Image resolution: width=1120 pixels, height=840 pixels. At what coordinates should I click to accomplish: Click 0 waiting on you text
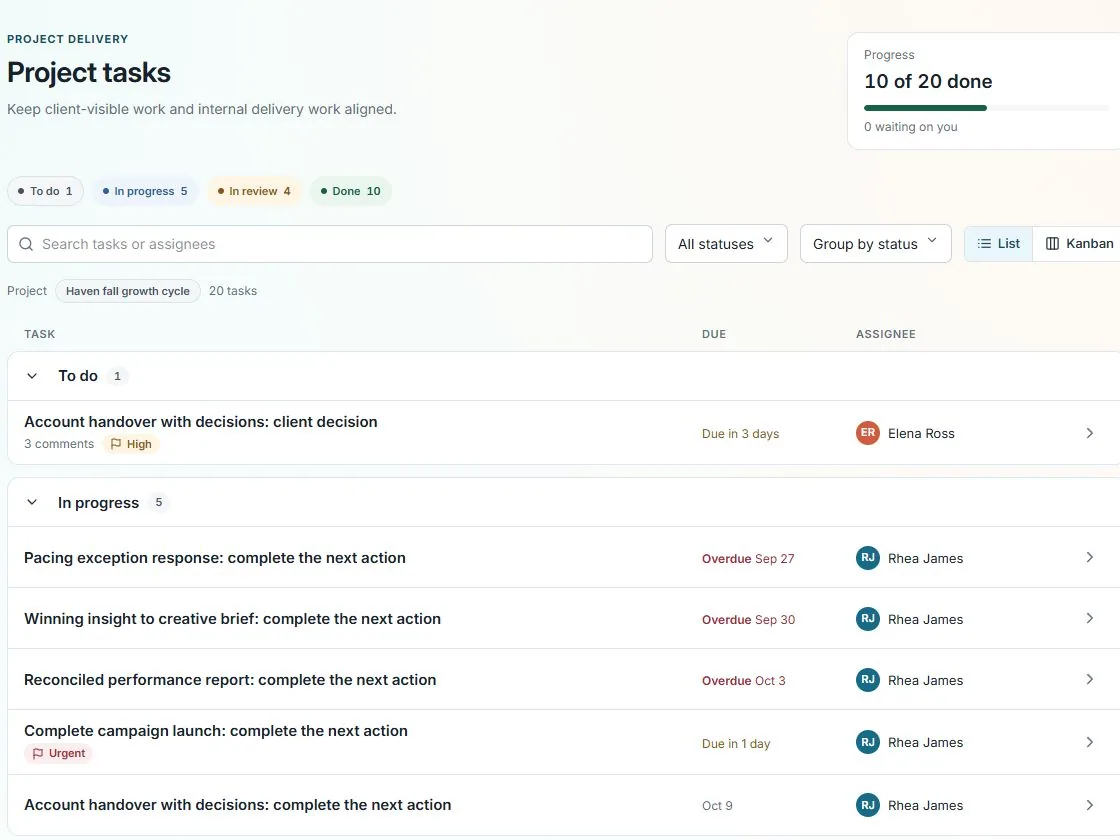point(911,126)
